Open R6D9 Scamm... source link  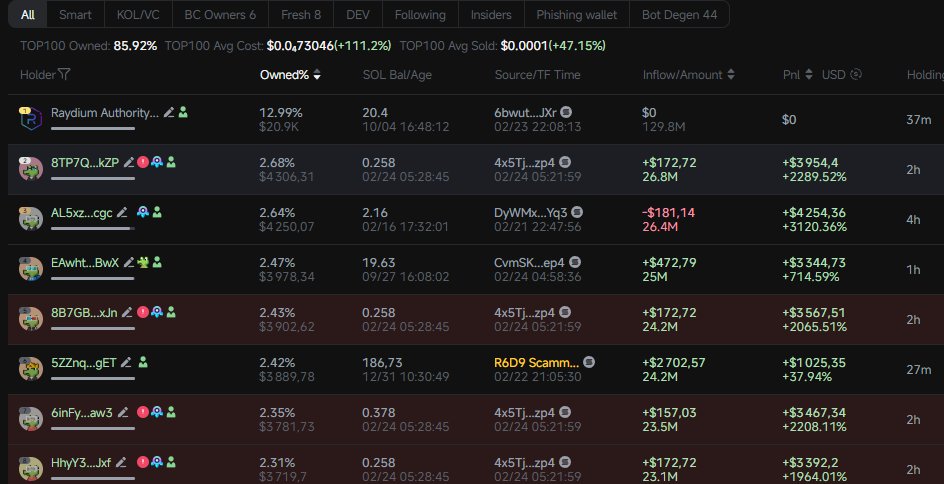[x=536, y=362]
